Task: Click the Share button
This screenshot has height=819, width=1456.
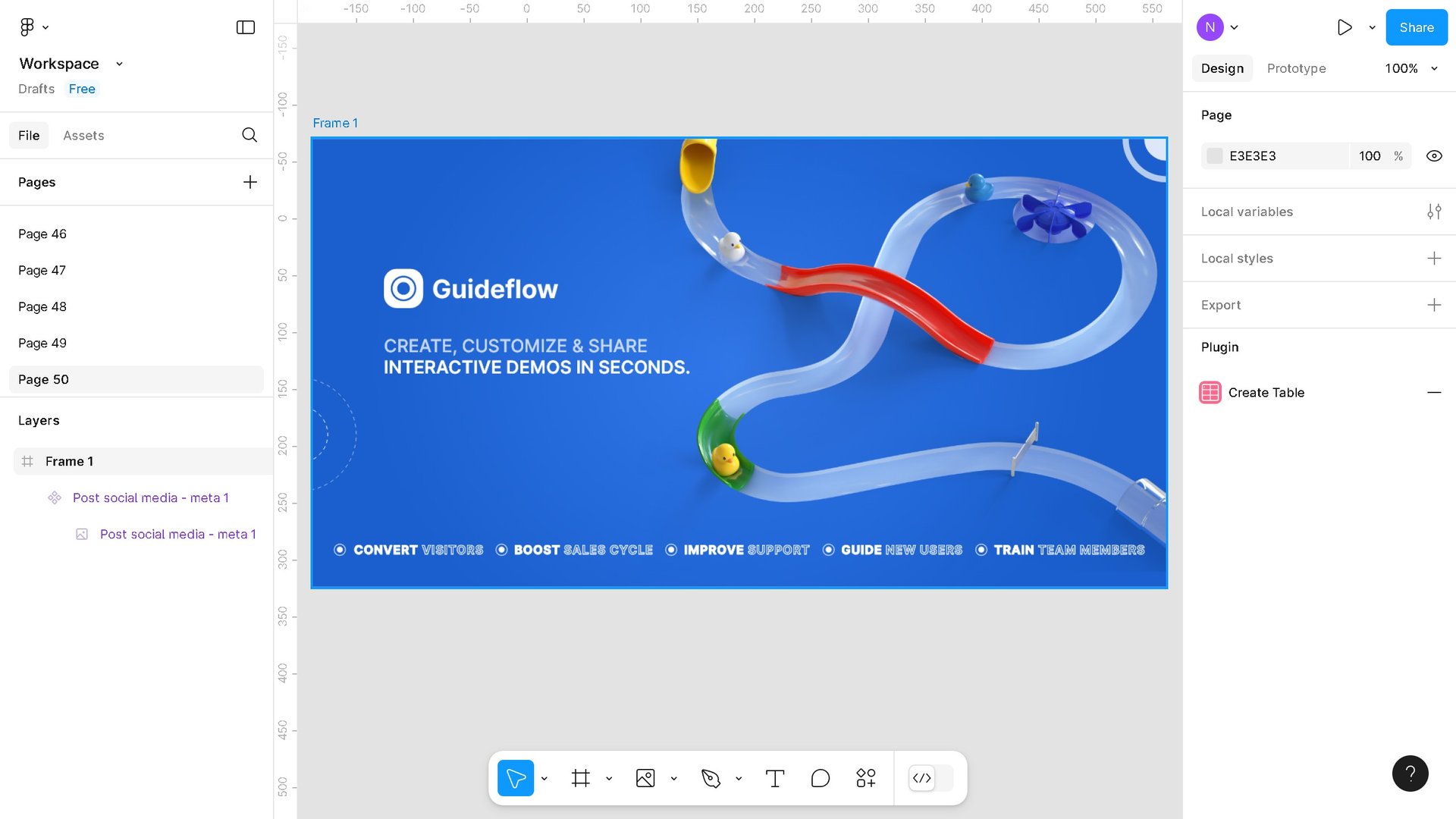Action: coord(1416,27)
